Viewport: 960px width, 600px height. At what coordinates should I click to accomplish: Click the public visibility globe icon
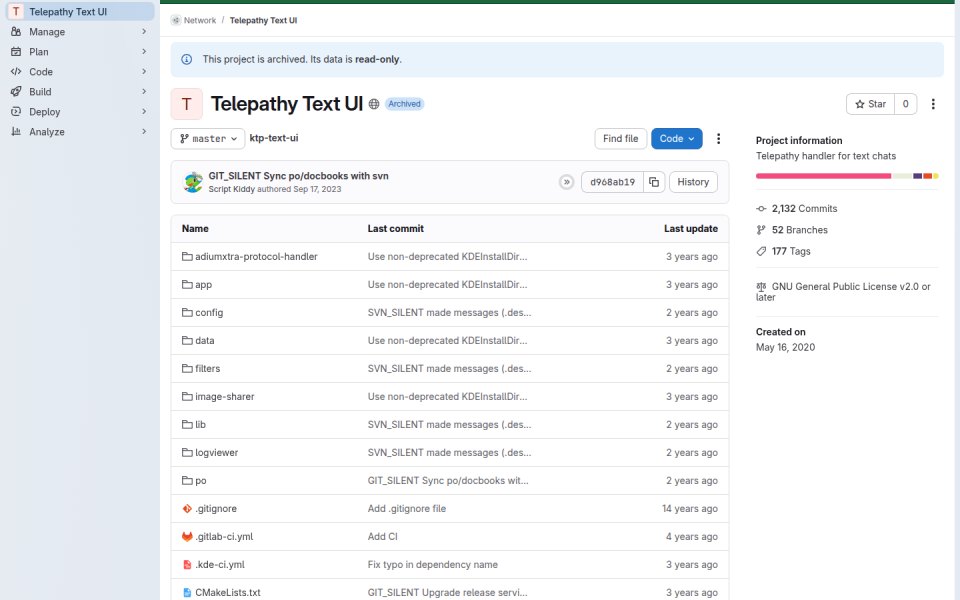tap(374, 104)
